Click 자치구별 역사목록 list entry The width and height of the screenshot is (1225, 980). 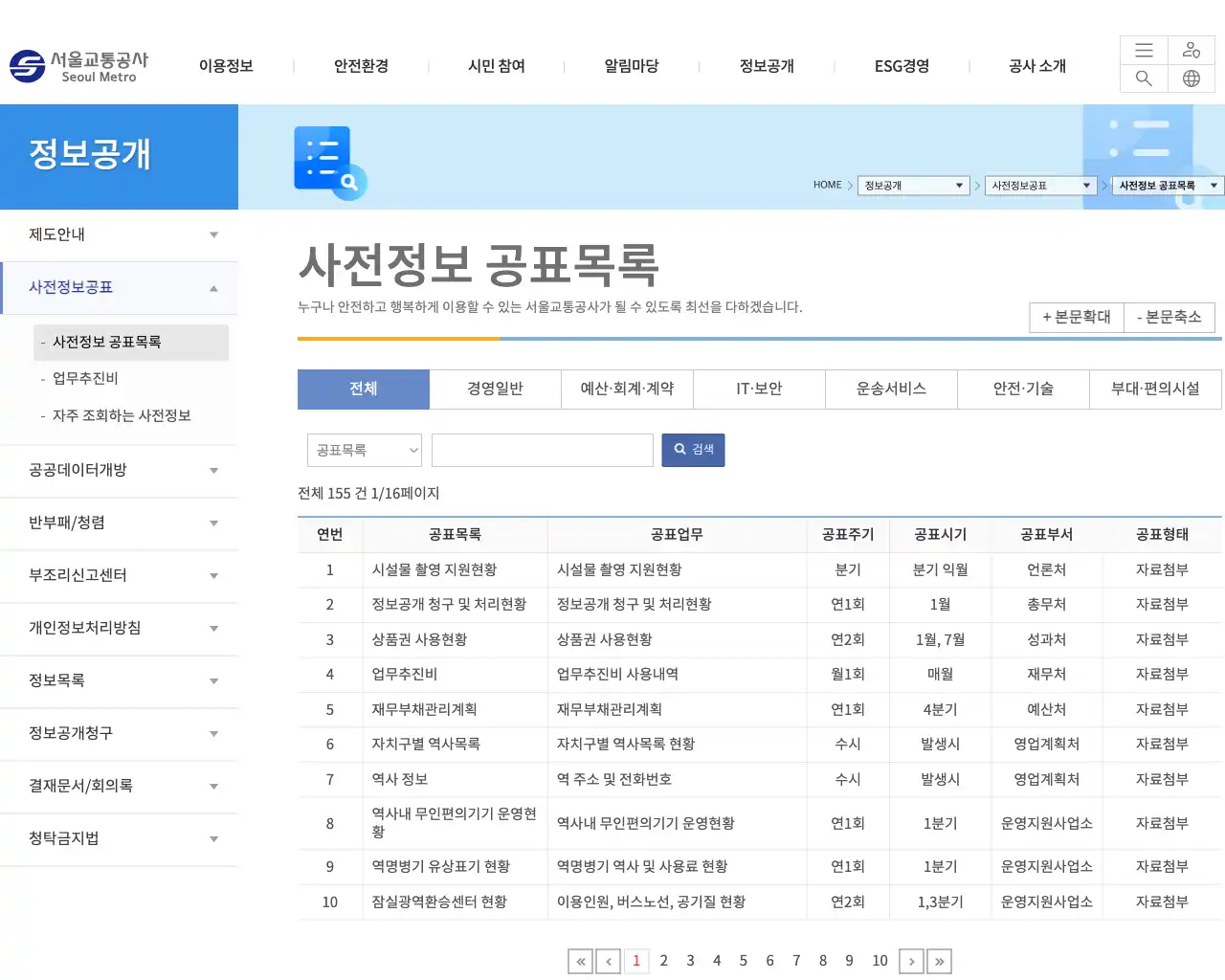click(426, 745)
